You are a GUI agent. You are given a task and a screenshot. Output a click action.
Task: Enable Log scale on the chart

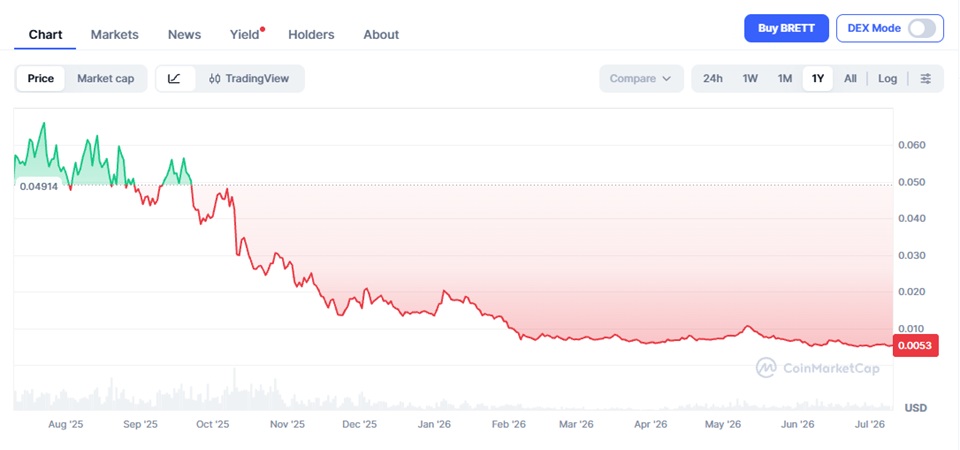tap(887, 78)
